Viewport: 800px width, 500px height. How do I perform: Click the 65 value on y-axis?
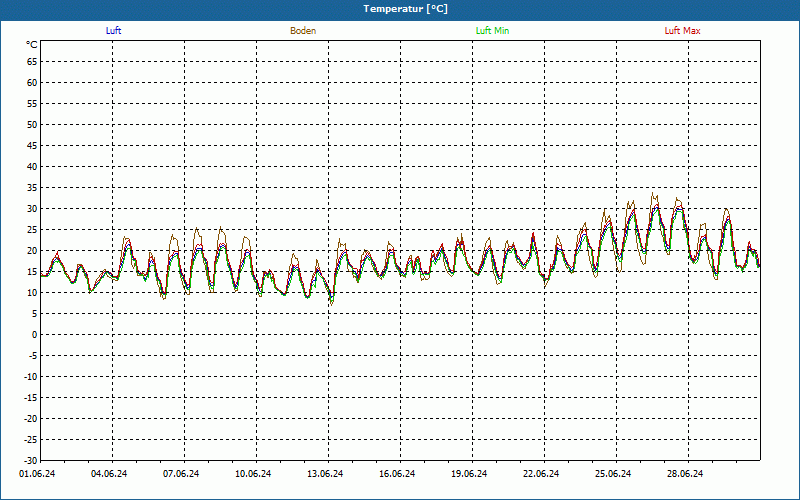tap(32, 62)
